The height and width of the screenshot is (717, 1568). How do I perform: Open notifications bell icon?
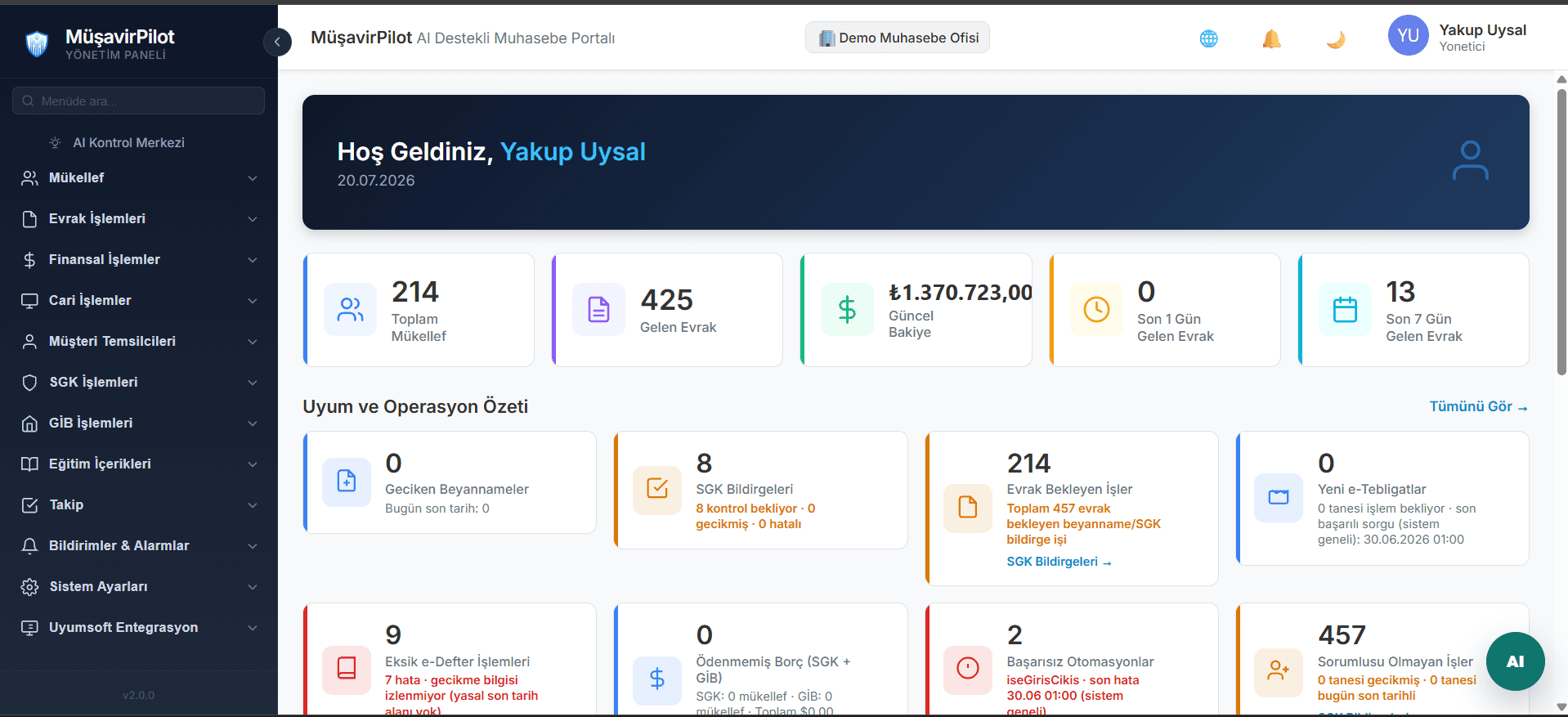pyautogui.click(x=1271, y=38)
